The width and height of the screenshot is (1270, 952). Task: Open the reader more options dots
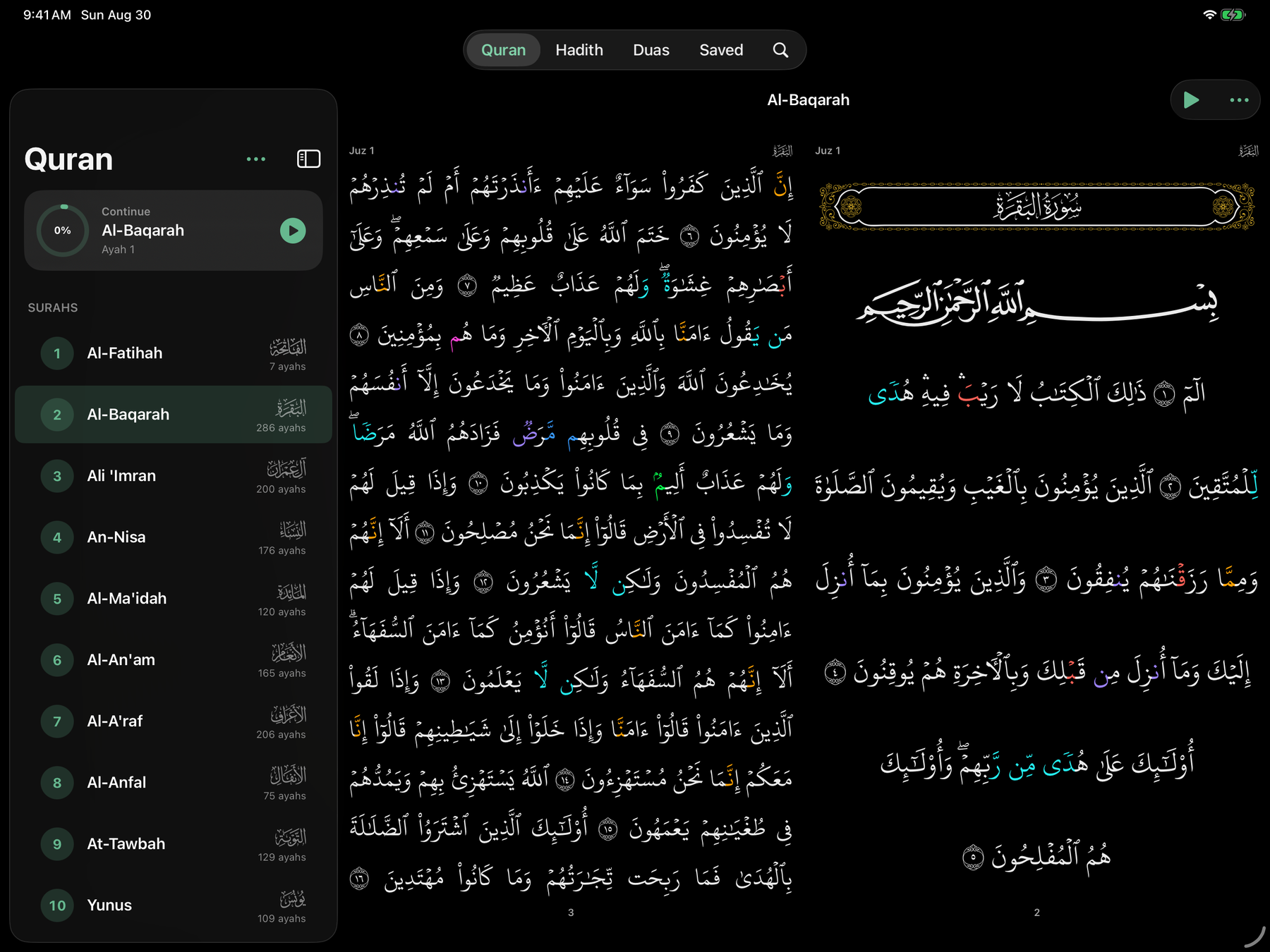1239,100
